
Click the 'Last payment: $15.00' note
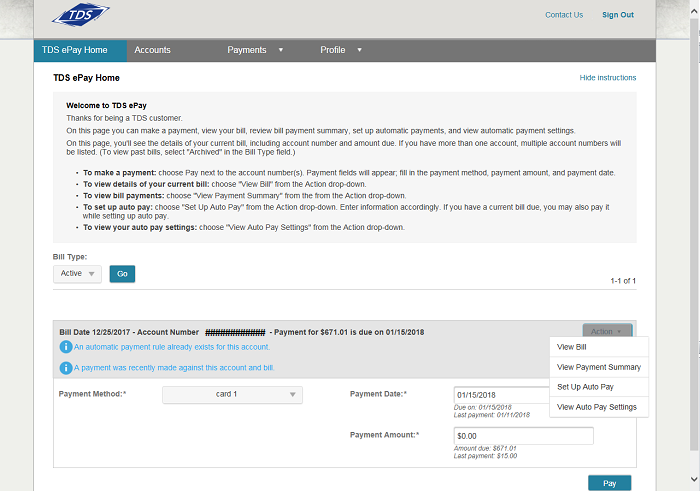tap(485, 456)
